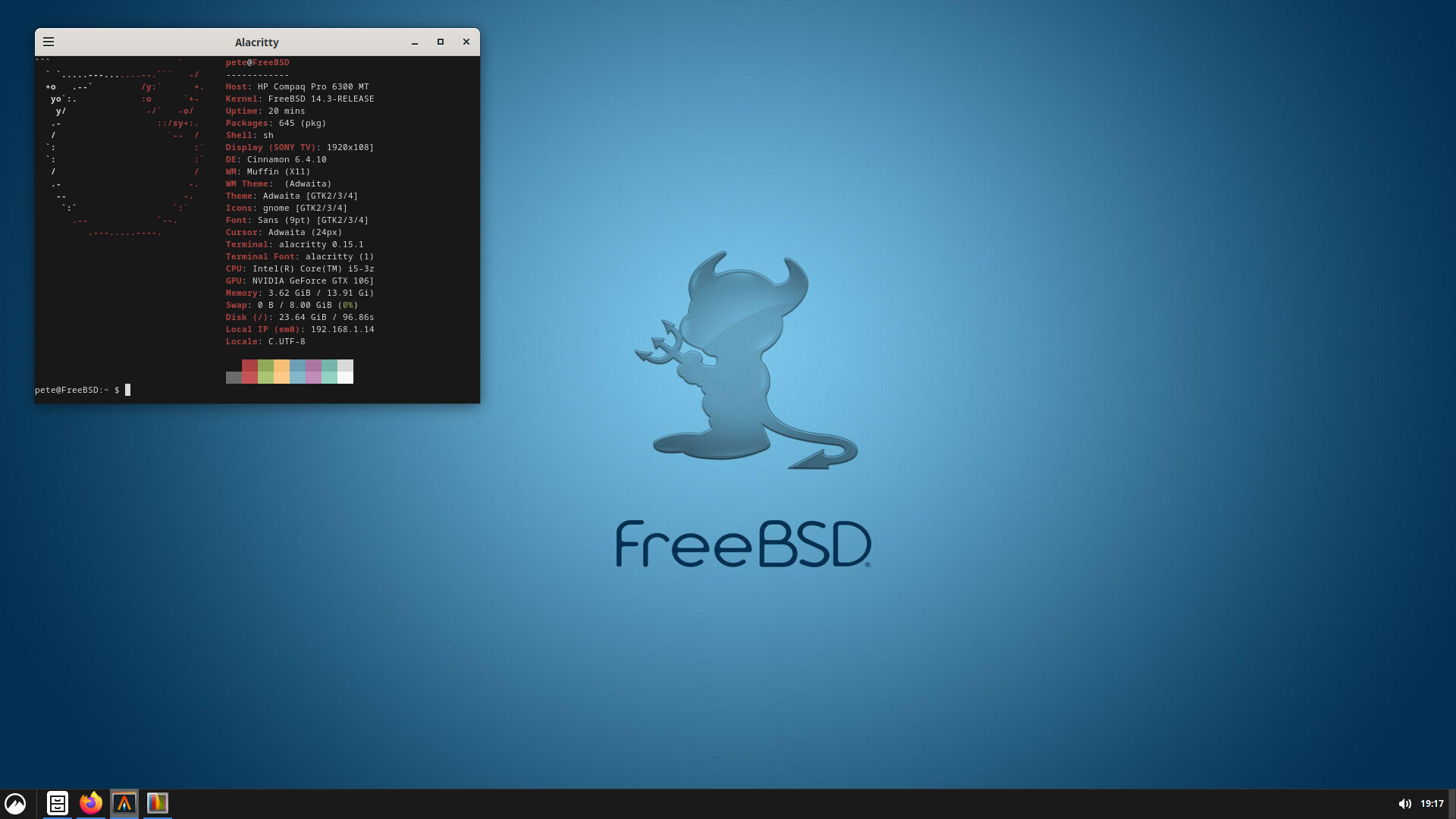Viewport: 1456px width, 819px height.
Task: Close the Alacritty window
Action: click(466, 42)
